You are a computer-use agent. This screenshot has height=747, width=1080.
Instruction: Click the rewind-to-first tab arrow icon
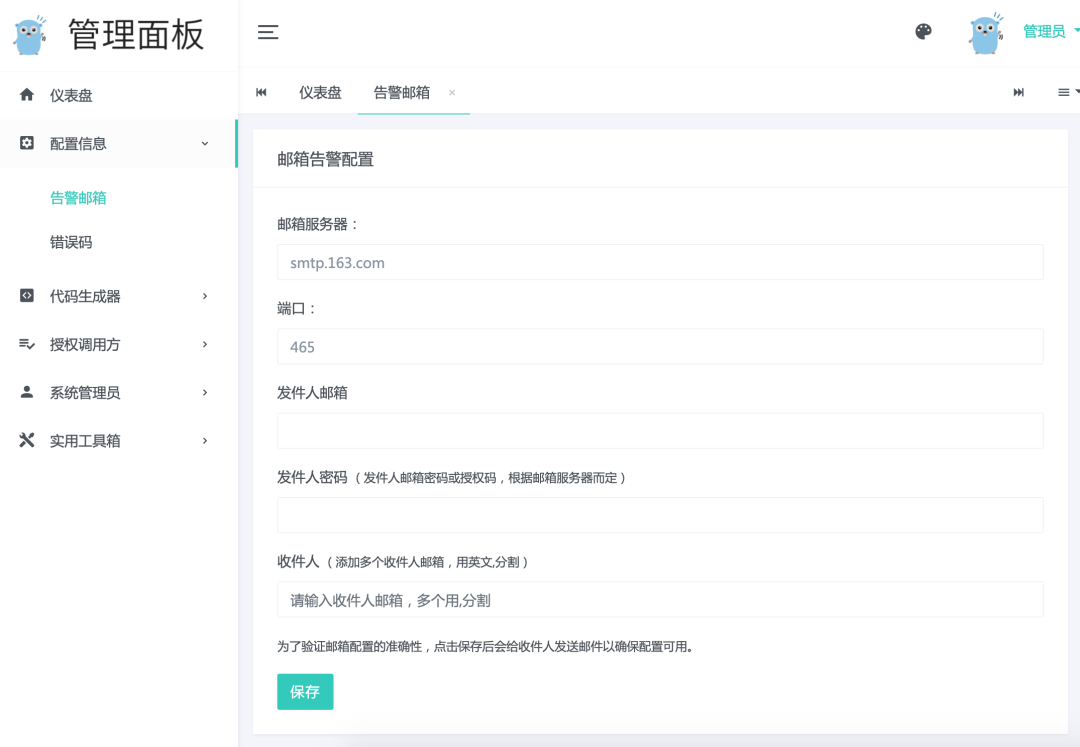pyautogui.click(x=261, y=92)
